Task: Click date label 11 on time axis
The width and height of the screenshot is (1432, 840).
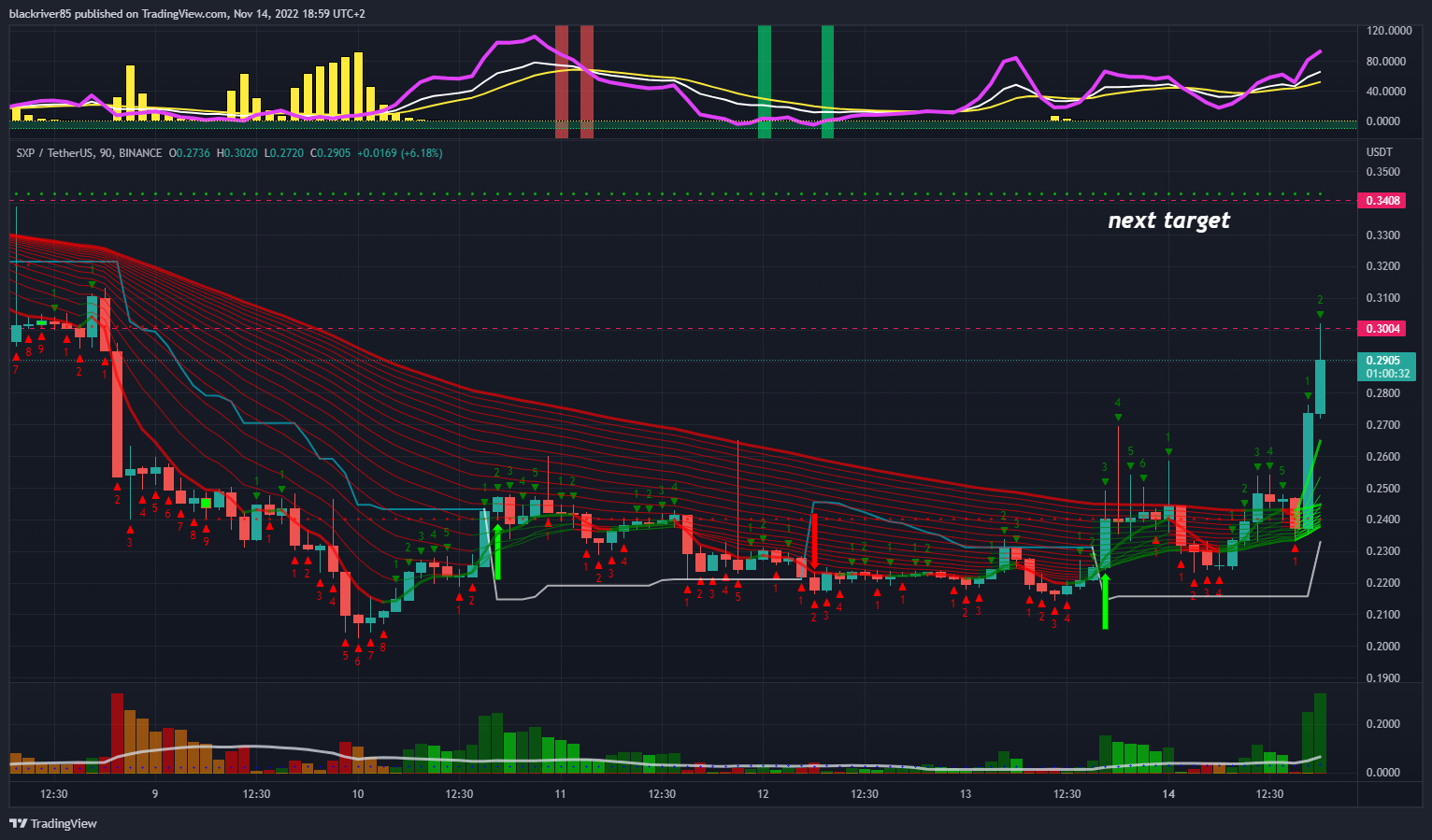Action: tap(560, 795)
